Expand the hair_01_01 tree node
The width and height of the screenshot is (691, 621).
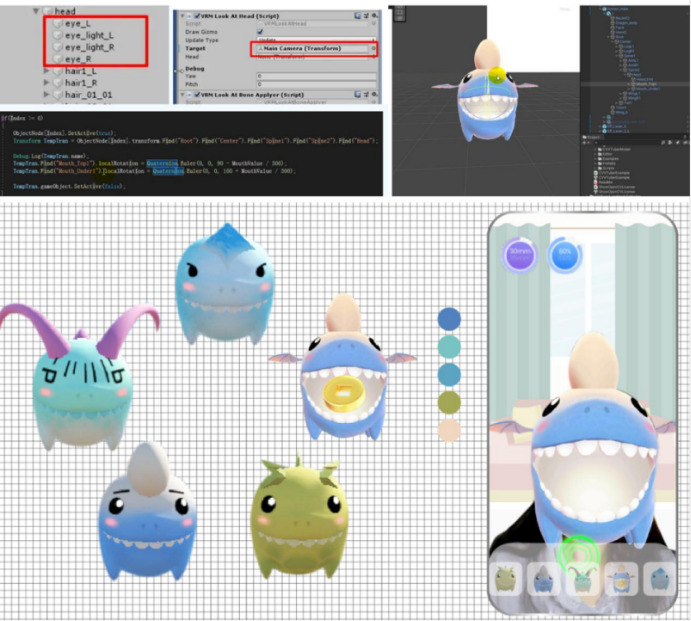pyautogui.click(x=46, y=94)
